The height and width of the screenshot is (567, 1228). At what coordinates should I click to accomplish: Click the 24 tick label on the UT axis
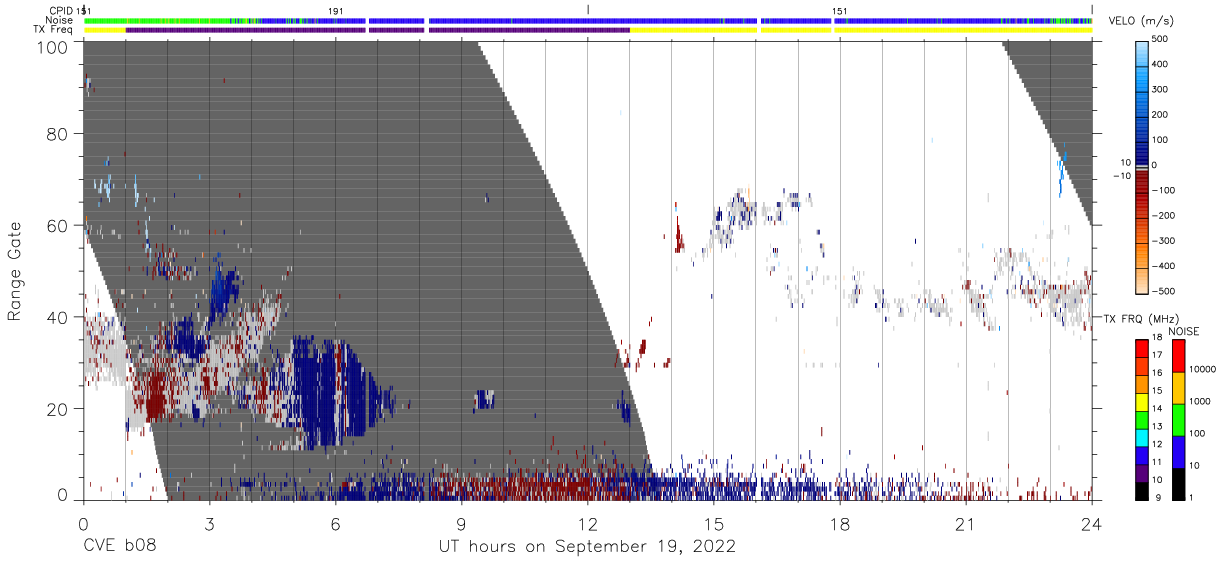[x=1091, y=522]
